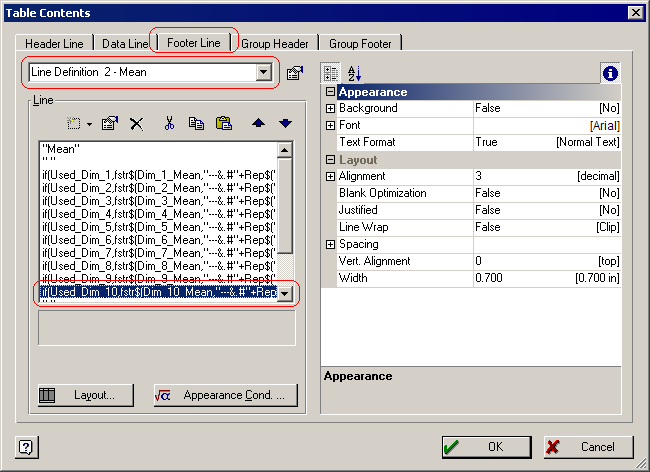Click the Cancel button
Image resolution: width=650 pixels, height=472 pixels.
(x=589, y=447)
